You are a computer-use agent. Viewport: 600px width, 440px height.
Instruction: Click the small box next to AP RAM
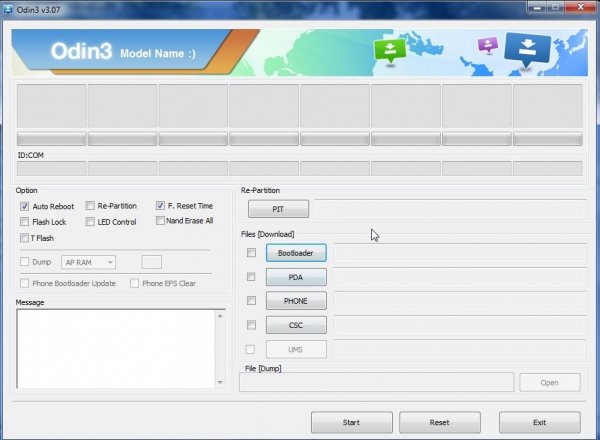[x=152, y=262]
